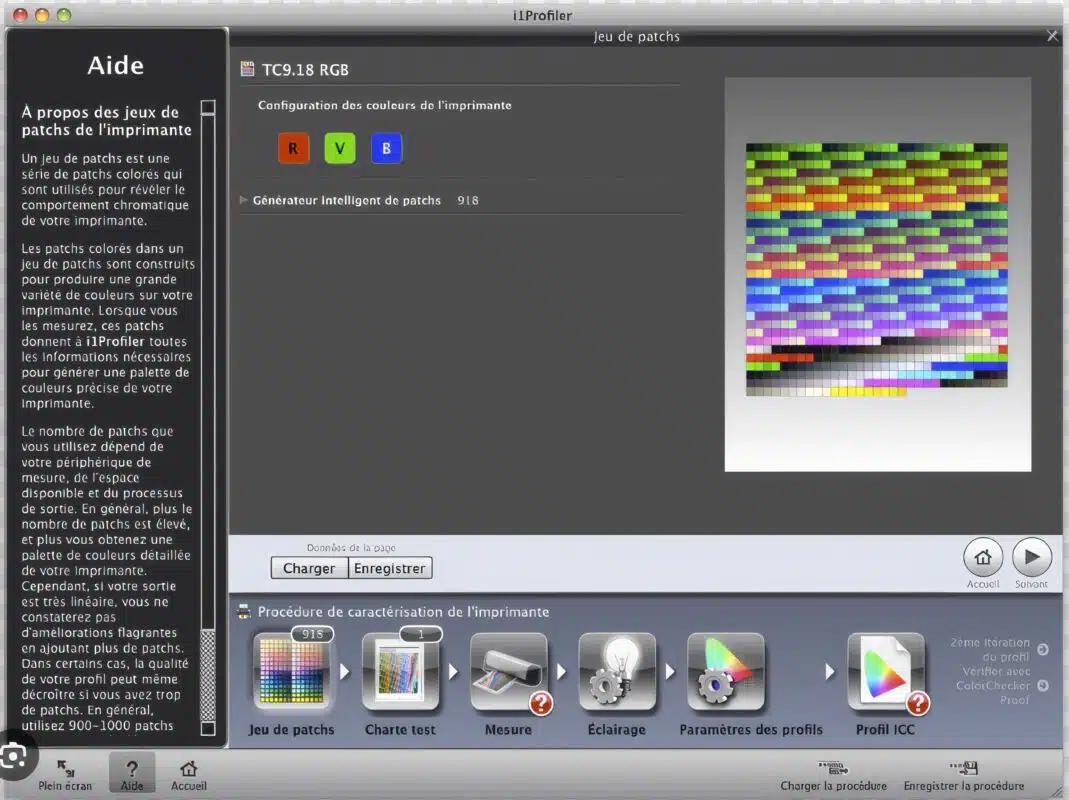The image size is (1069, 800).
Task: Click the blue B color swatch
Action: [x=386, y=149]
